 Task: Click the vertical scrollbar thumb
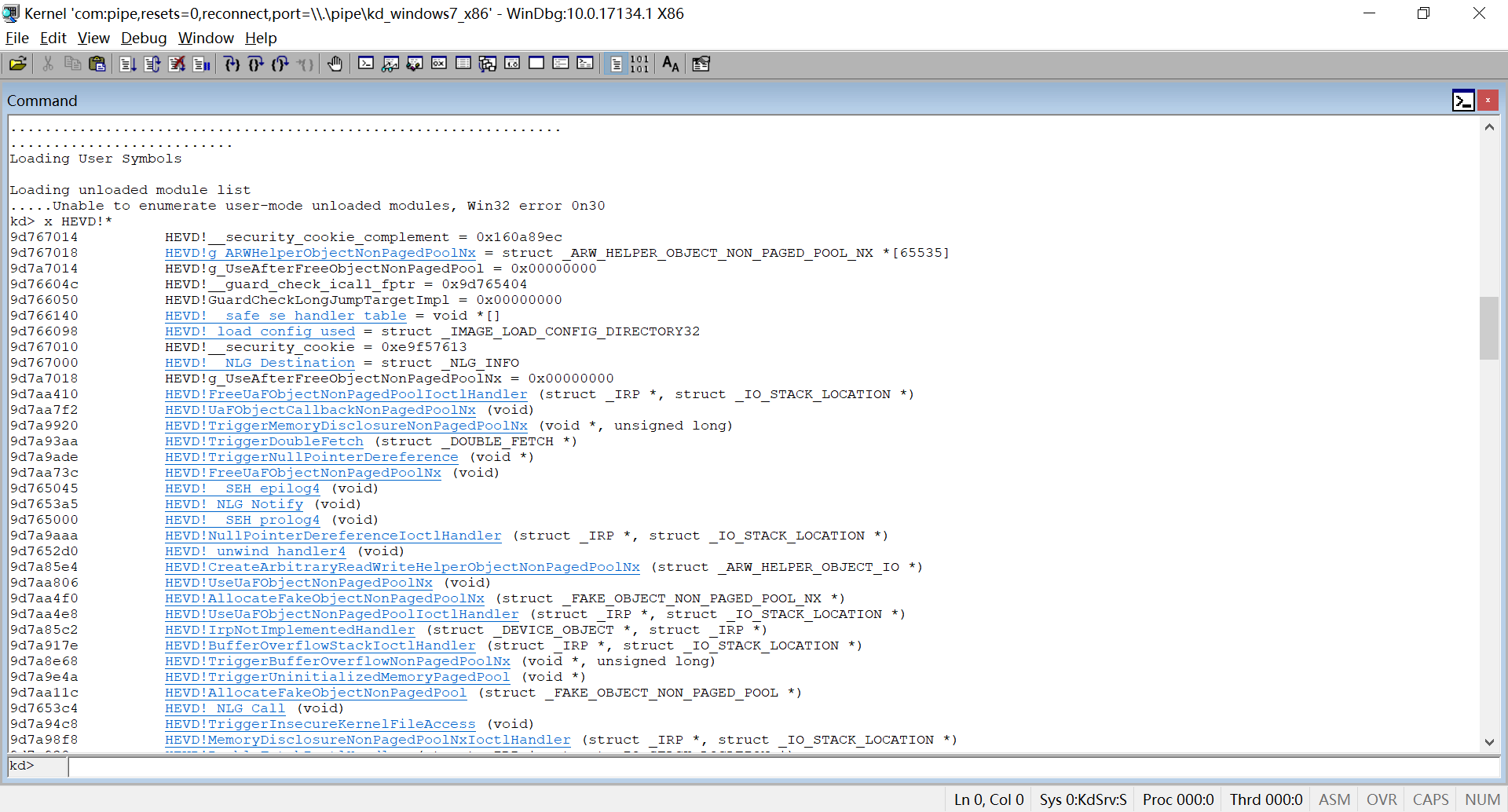coord(1489,327)
